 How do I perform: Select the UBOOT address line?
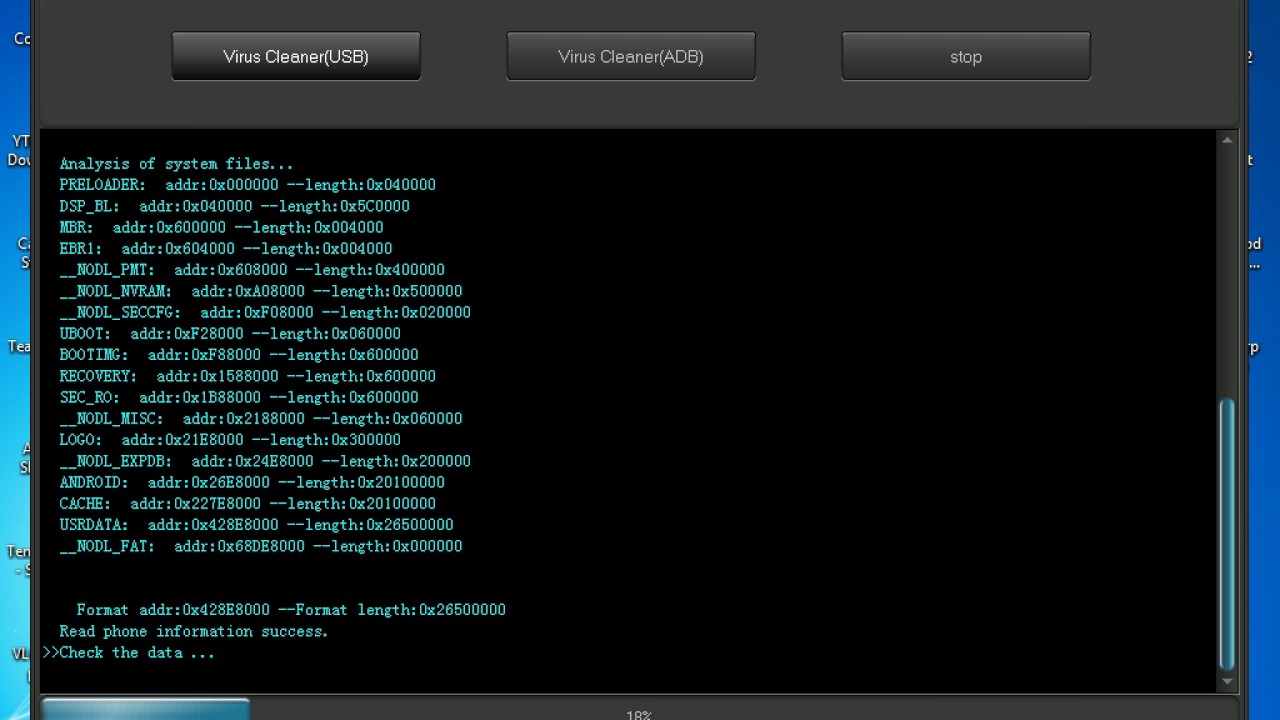pos(230,334)
